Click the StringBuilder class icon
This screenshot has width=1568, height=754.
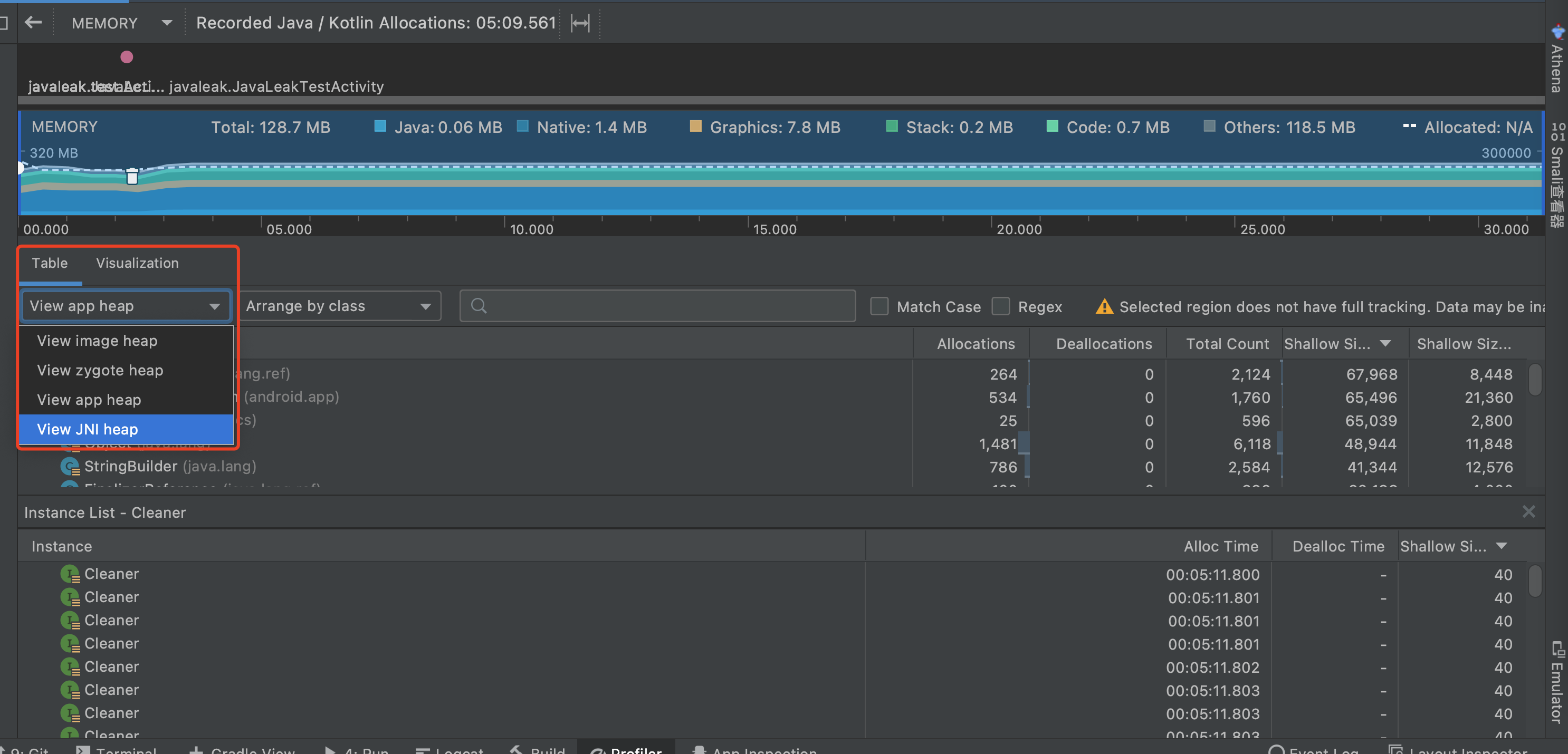70,467
